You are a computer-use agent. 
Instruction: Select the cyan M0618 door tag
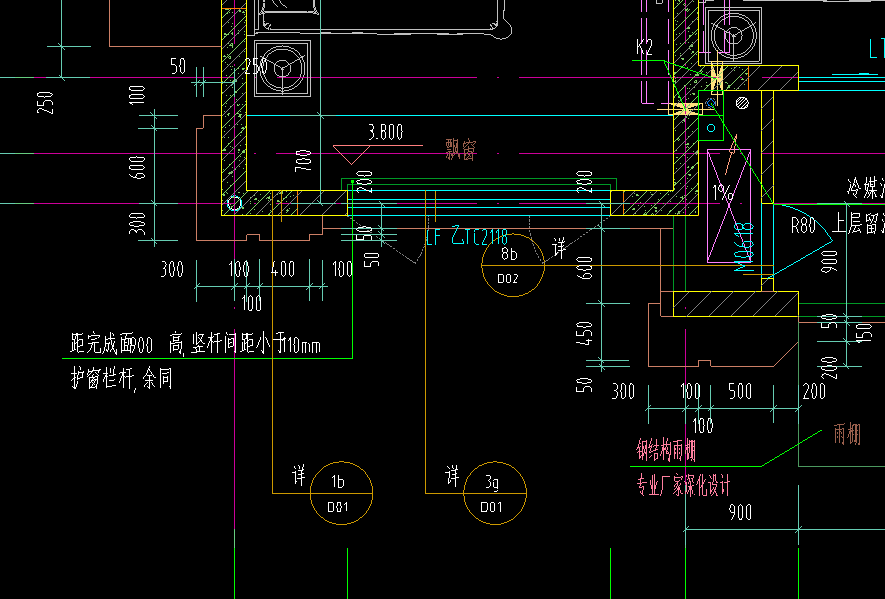click(x=744, y=247)
